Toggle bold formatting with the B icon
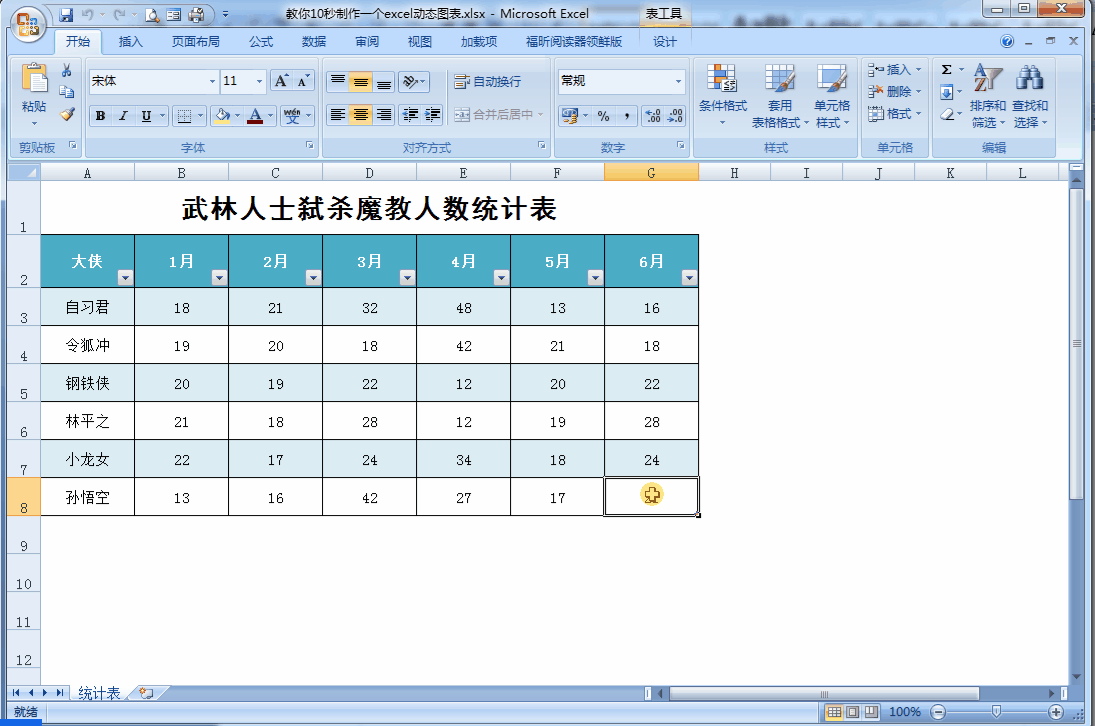The width and height of the screenshot is (1095, 726). tap(100, 116)
